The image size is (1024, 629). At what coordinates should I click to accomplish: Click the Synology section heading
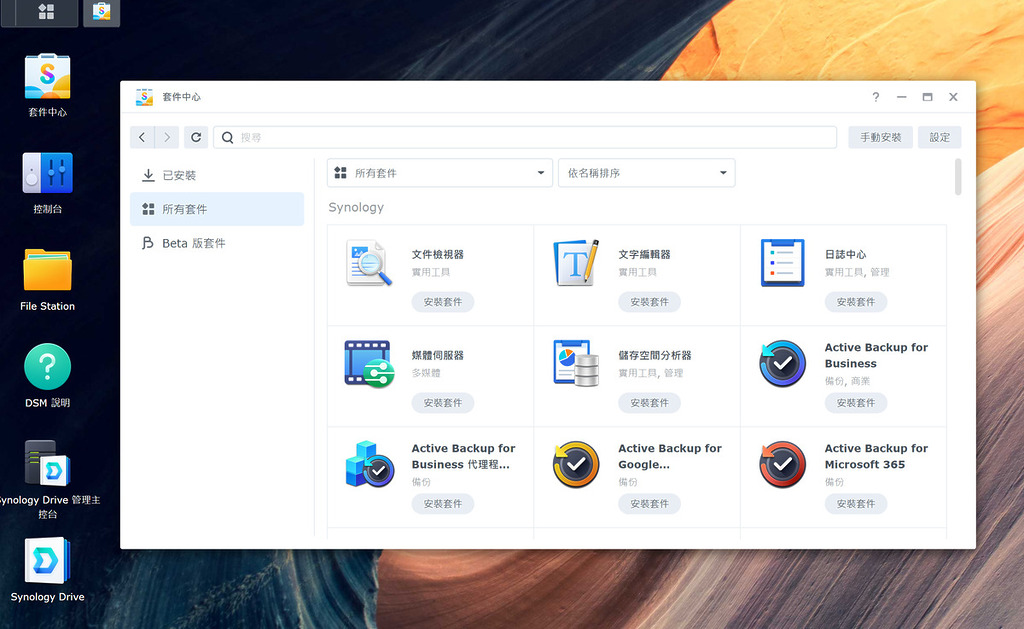[x=356, y=207]
